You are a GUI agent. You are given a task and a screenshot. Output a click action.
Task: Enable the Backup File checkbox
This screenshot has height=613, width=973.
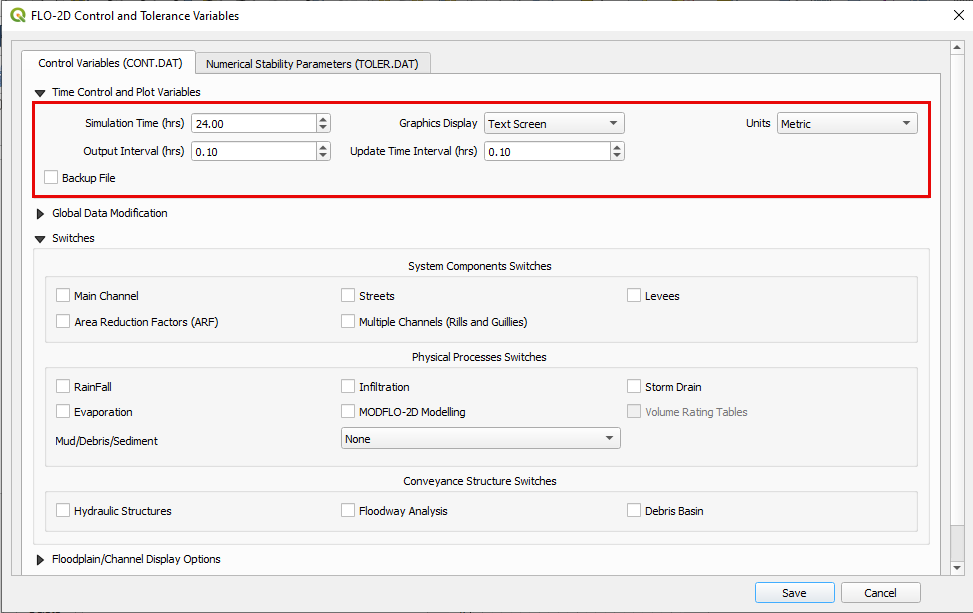click(x=51, y=178)
